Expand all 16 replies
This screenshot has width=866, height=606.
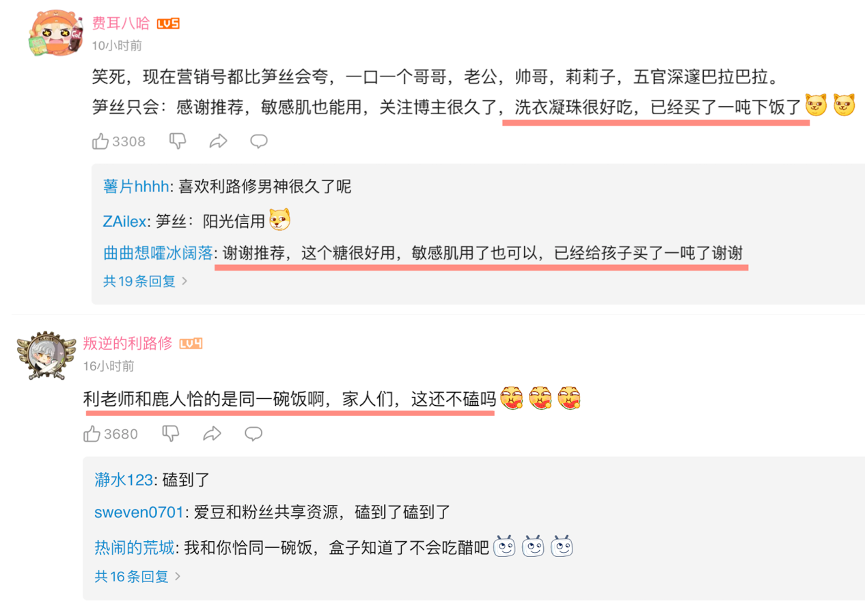click(137, 577)
